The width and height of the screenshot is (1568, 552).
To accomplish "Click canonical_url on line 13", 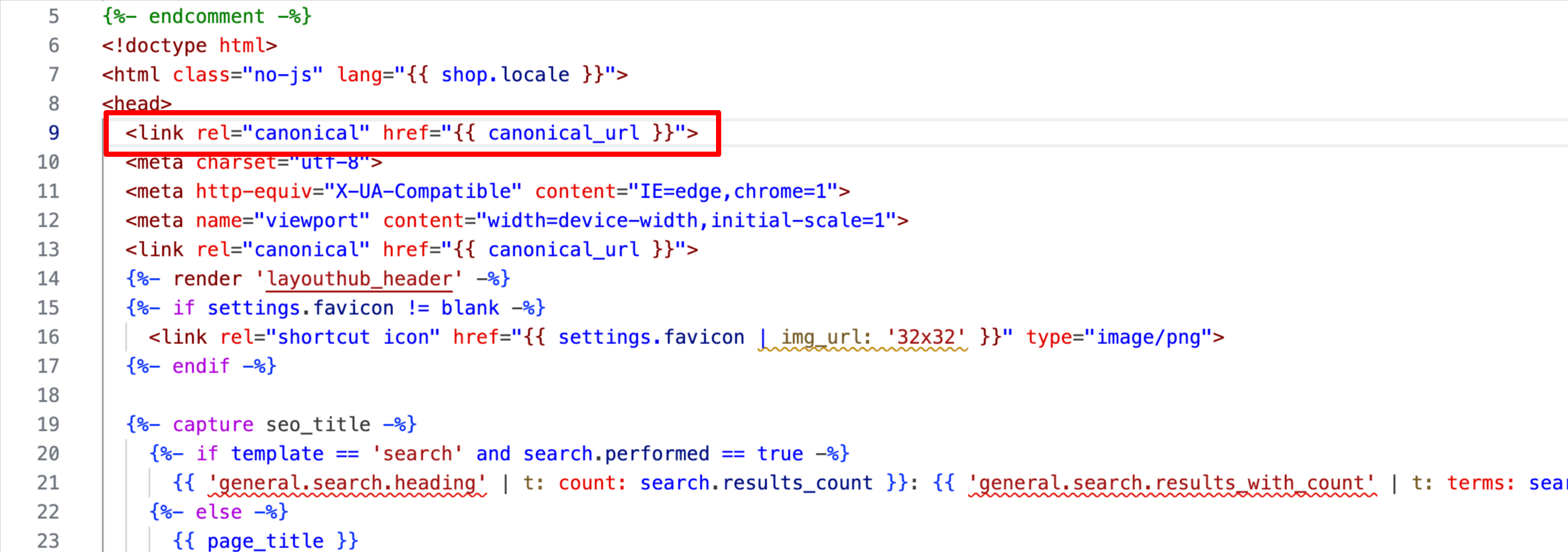I will [x=563, y=250].
